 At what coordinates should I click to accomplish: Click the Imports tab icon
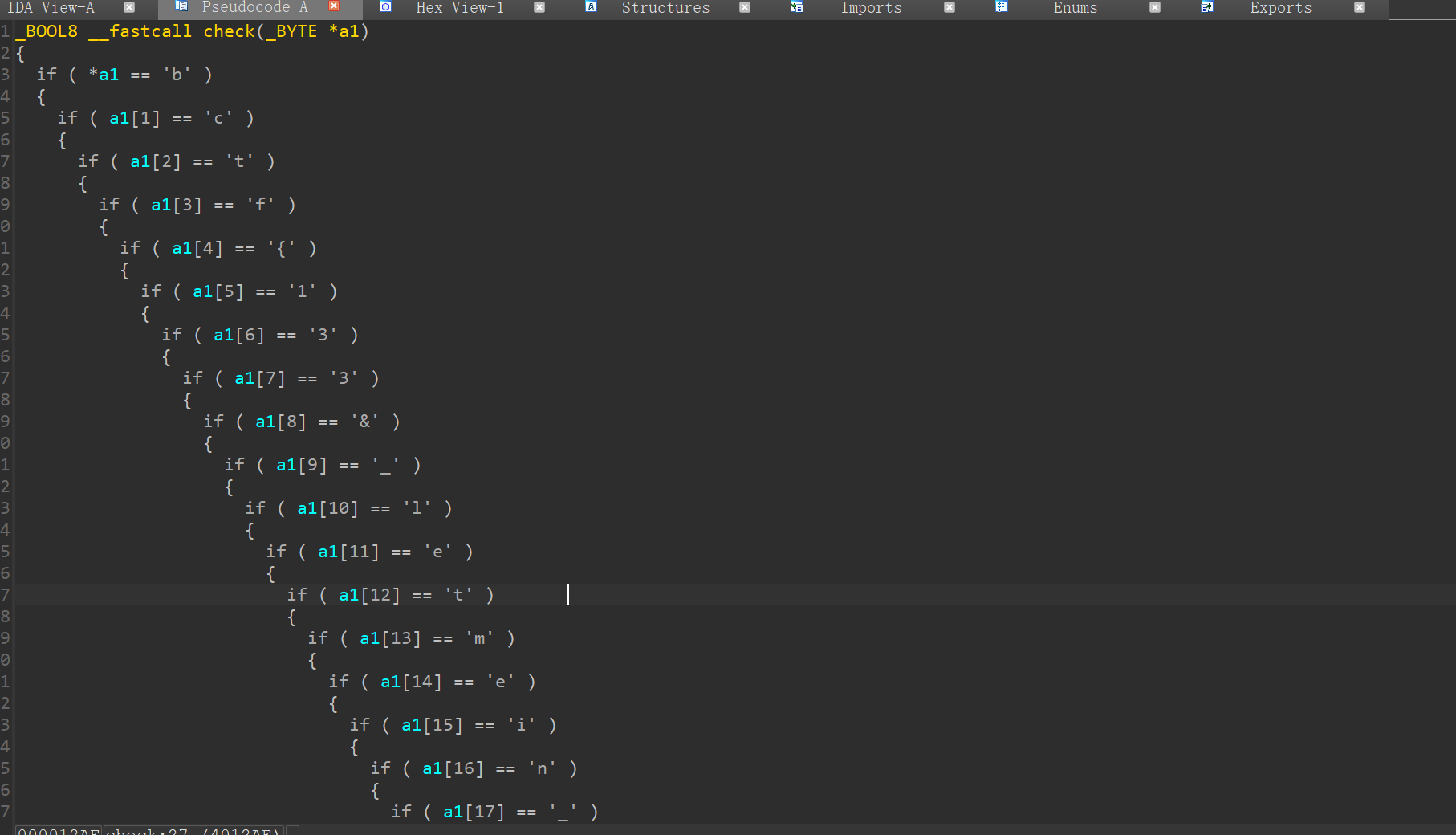click(796, 6)
